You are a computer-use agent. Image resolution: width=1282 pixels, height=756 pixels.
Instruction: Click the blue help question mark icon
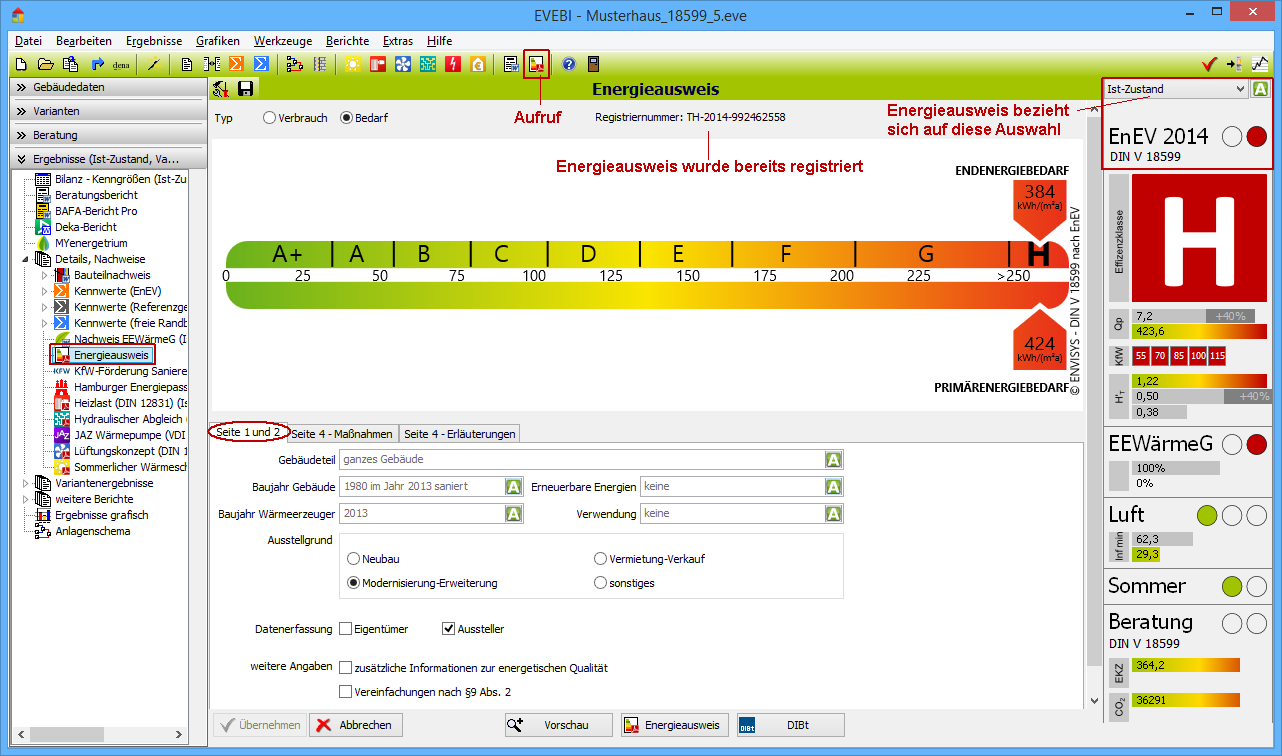click(x=569, y=64)
